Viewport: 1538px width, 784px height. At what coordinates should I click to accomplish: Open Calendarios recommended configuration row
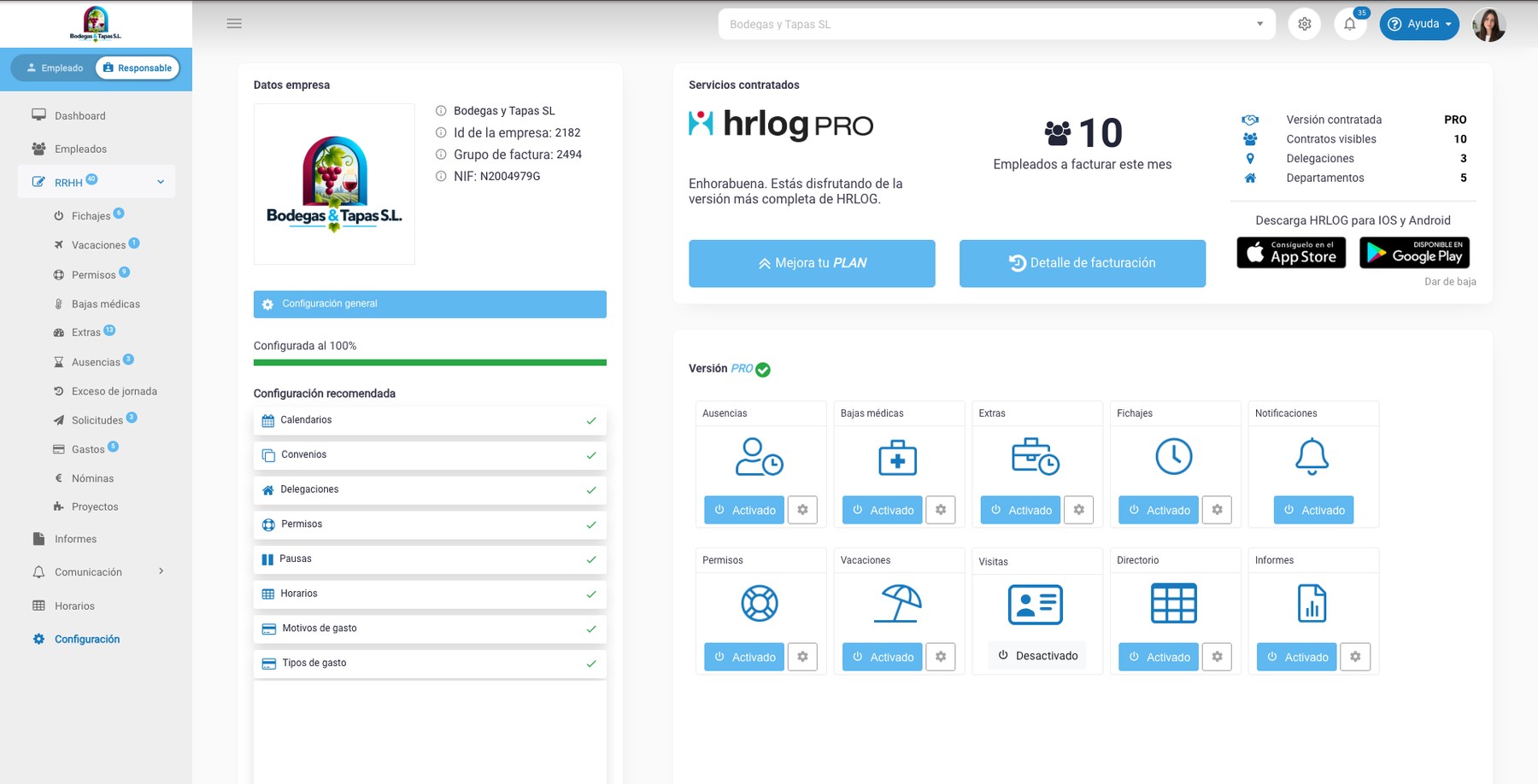[x=430, y=420]
